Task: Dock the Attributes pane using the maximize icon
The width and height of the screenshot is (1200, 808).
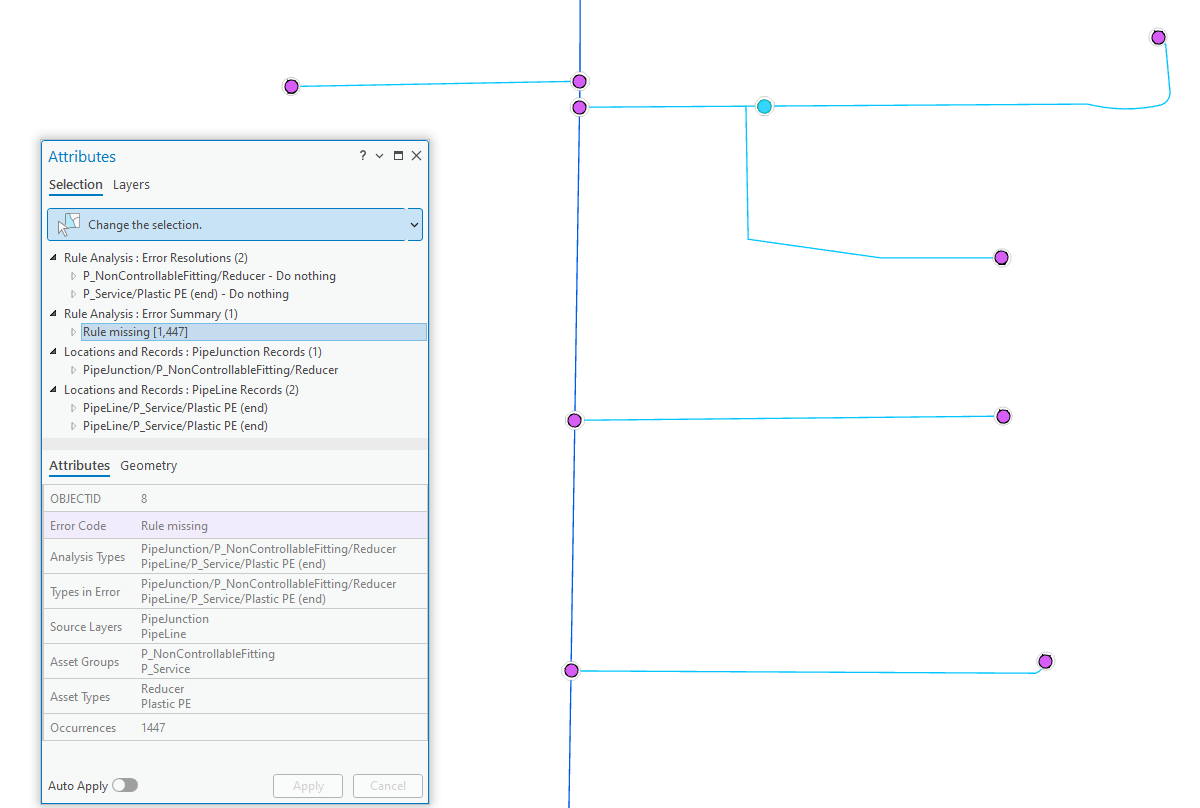Action: [x=397, y=155]
